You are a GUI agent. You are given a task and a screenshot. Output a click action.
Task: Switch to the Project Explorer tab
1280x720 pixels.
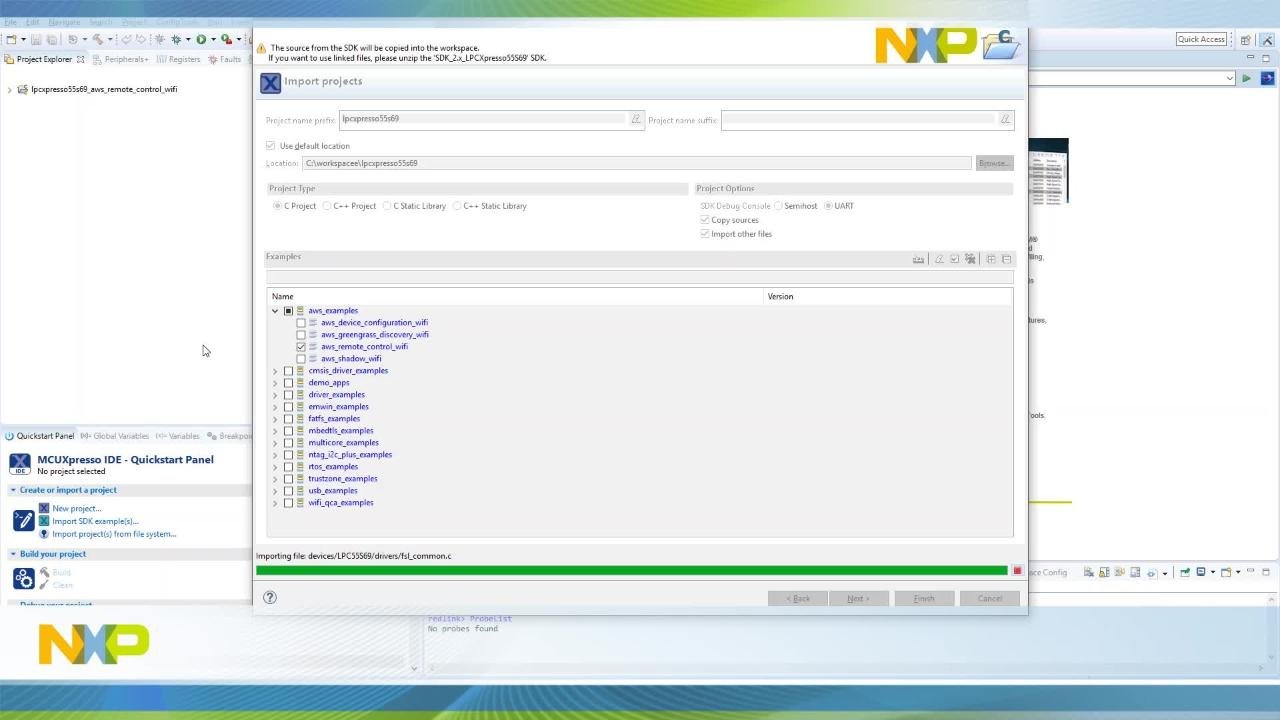click(44, 59)
